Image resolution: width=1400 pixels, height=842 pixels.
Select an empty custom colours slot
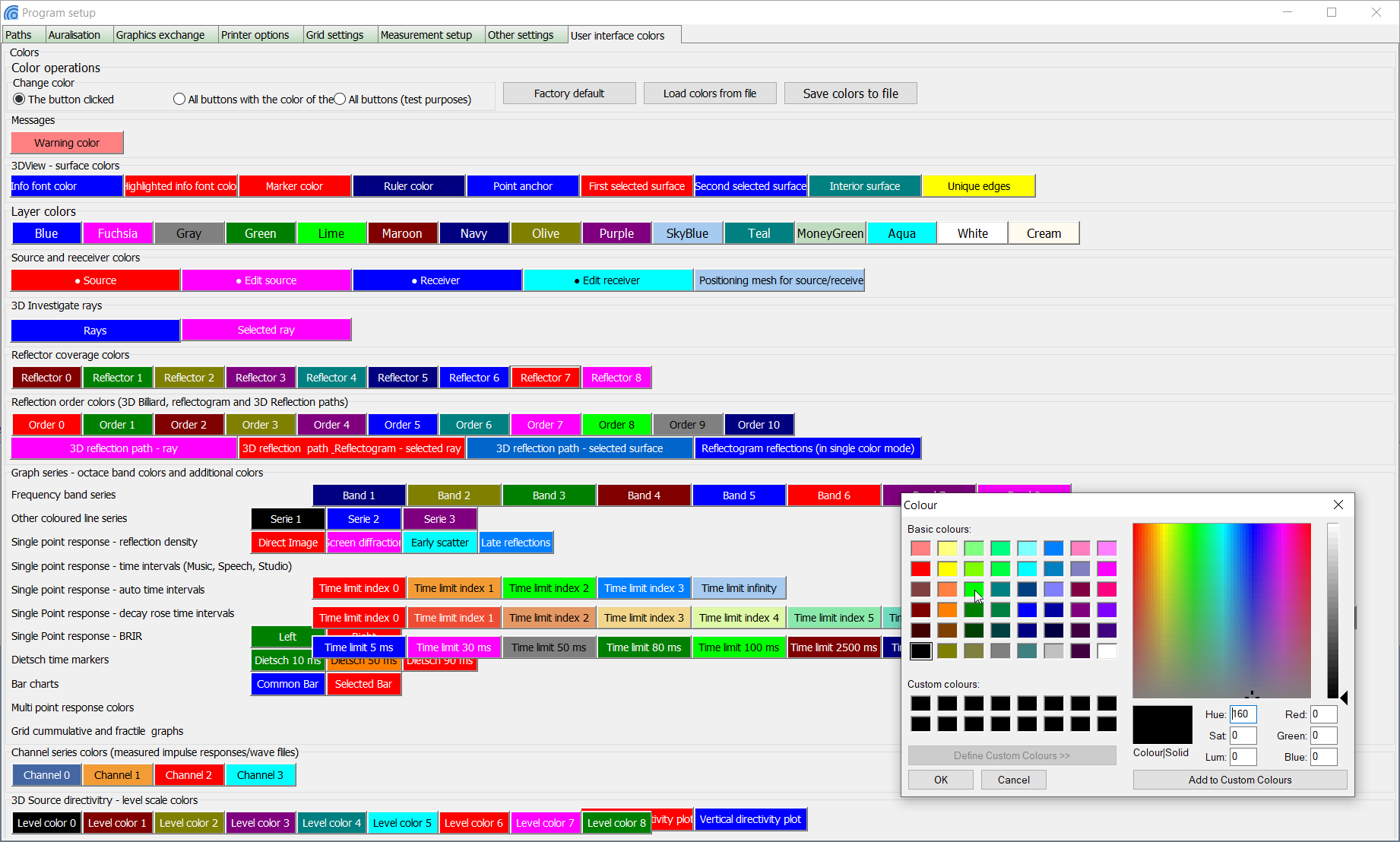(920, 704)
